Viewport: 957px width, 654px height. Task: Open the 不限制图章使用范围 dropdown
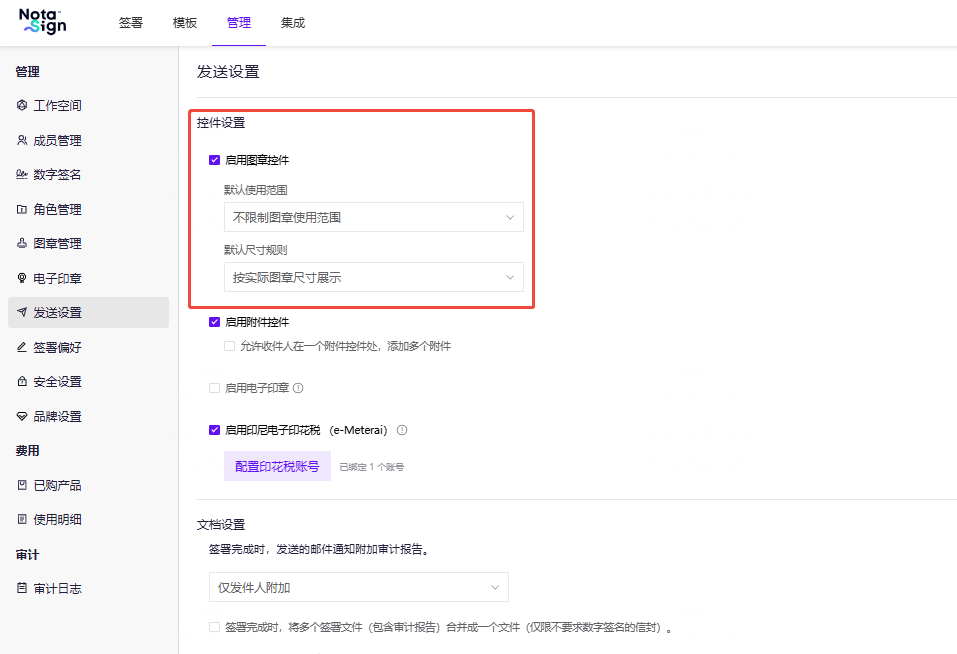pos(374,217)
